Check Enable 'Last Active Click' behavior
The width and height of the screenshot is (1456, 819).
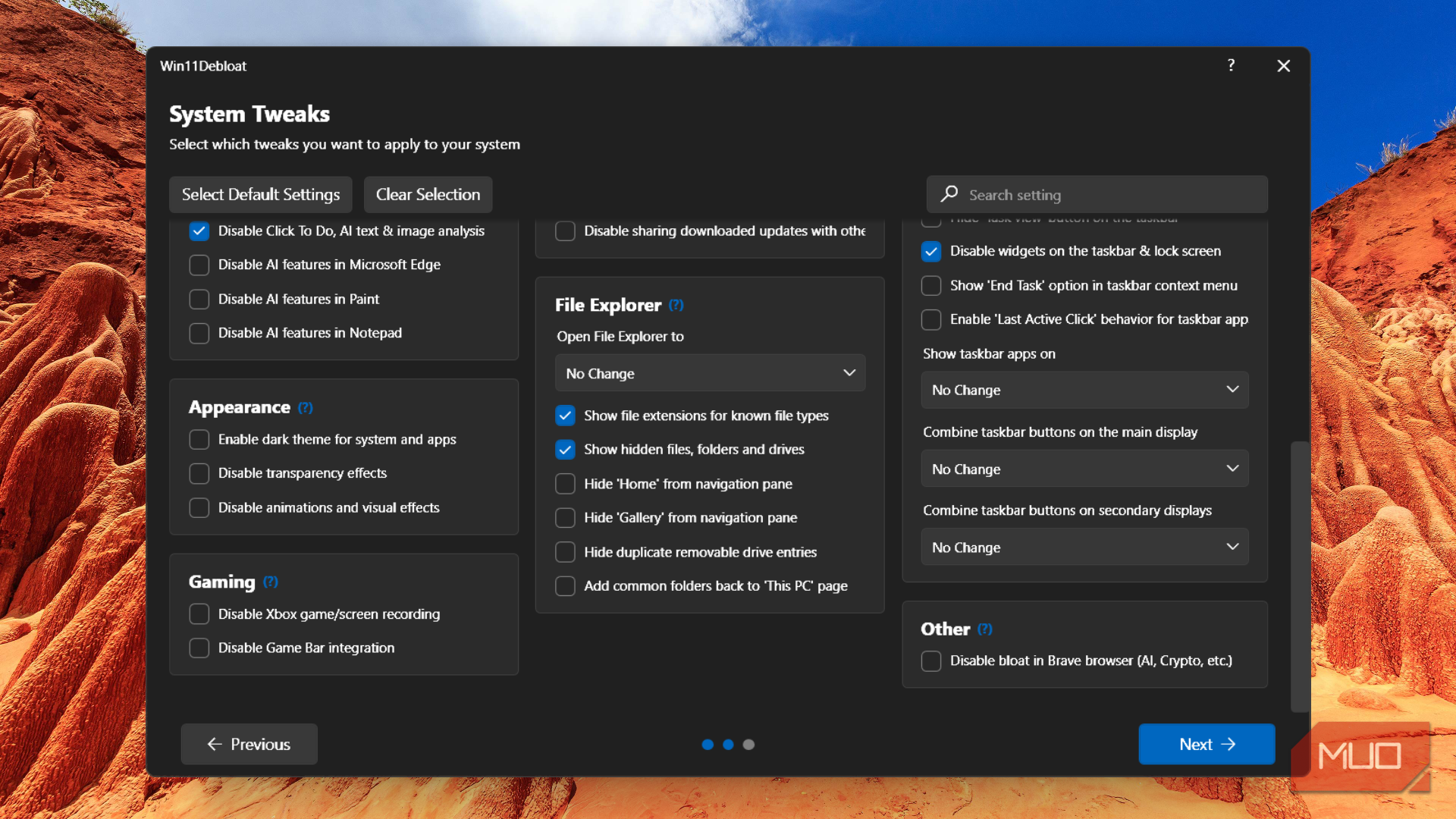click(931, 320)
